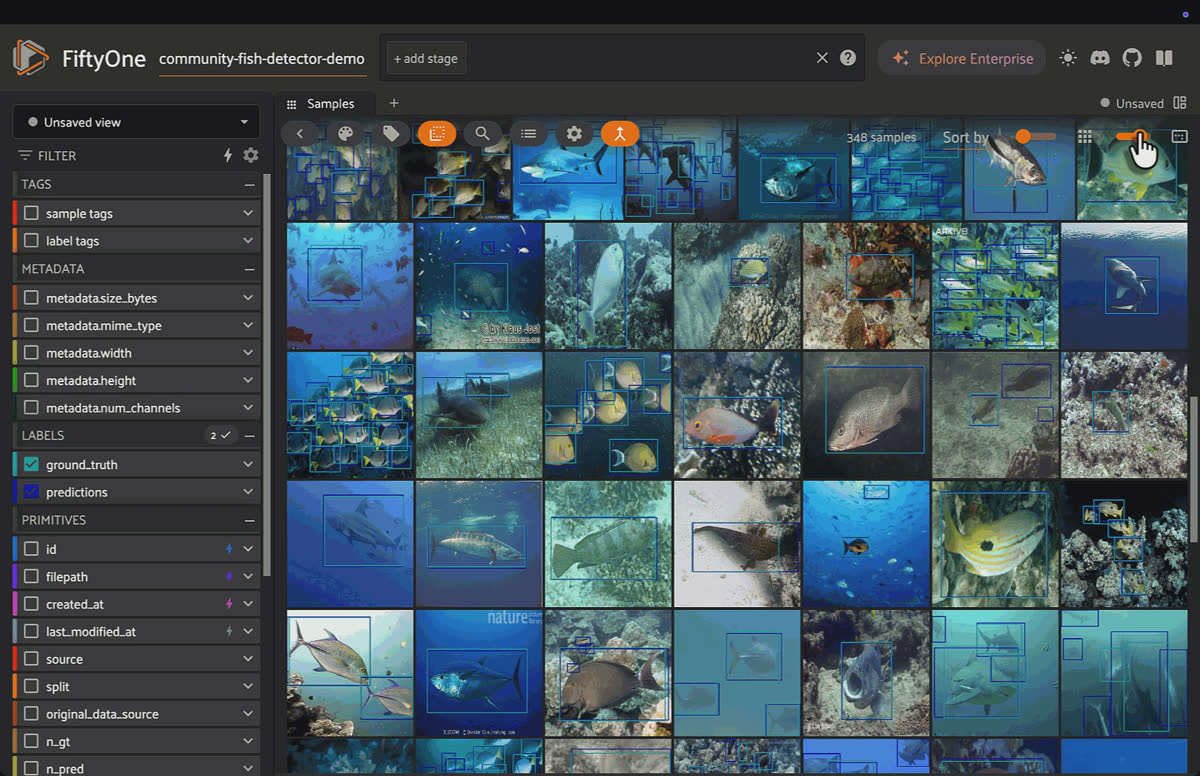Screen dimensions: 1200x776
Task: Toggle the patches view button
Action: pos(437,133)
